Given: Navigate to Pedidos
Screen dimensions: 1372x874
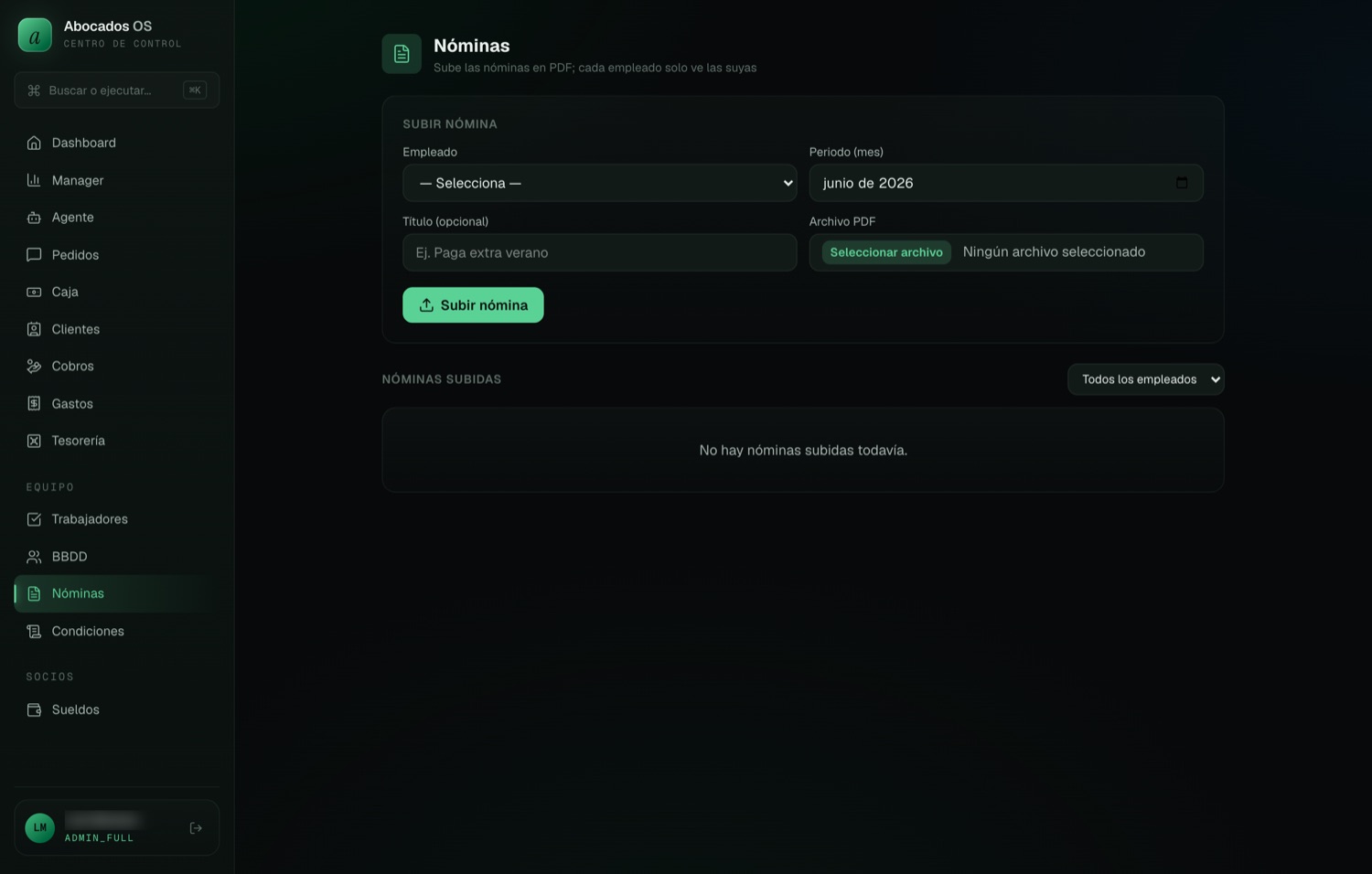Looking at the screenshot, I should (x=117, y=255).
